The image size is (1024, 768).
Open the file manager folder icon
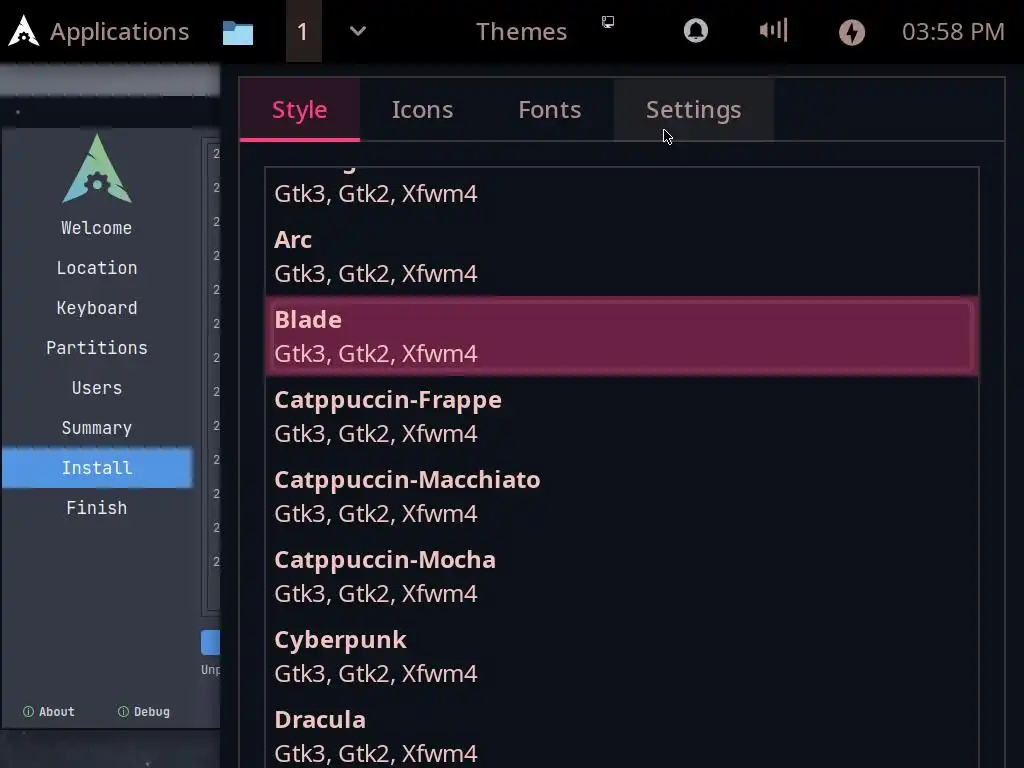(238, 33)
